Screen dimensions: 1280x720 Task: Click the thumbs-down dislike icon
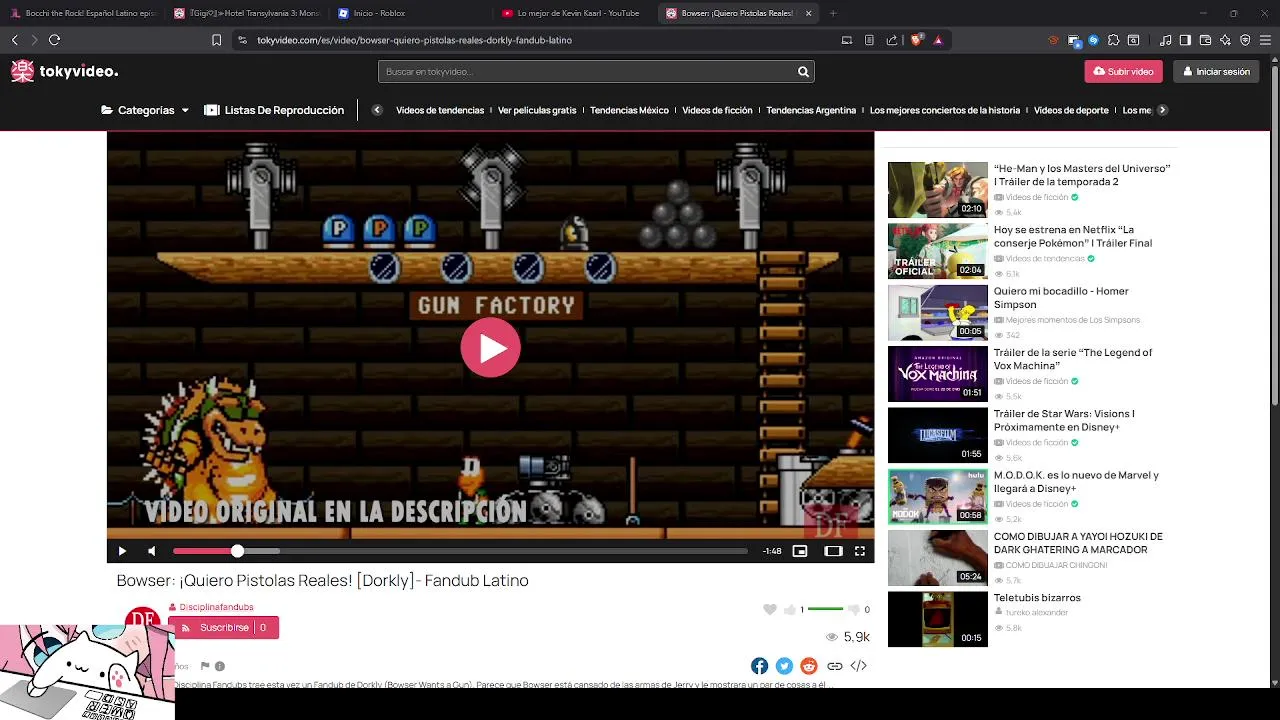pyautogui.click(x=853, y=609)
